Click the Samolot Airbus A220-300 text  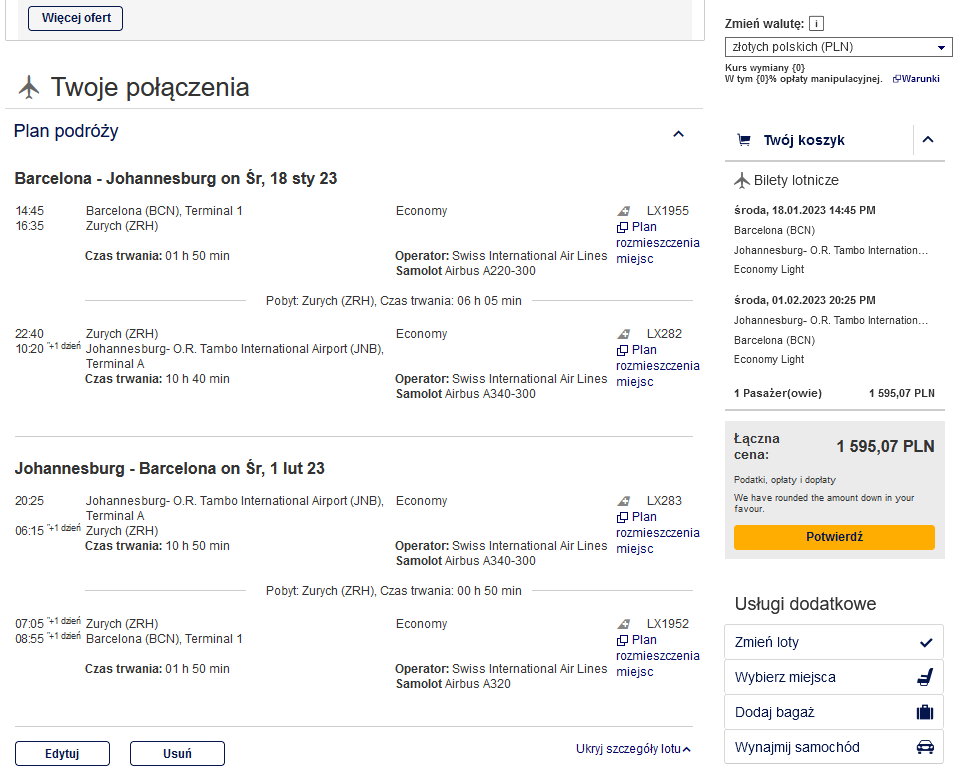tap(466, 271)
